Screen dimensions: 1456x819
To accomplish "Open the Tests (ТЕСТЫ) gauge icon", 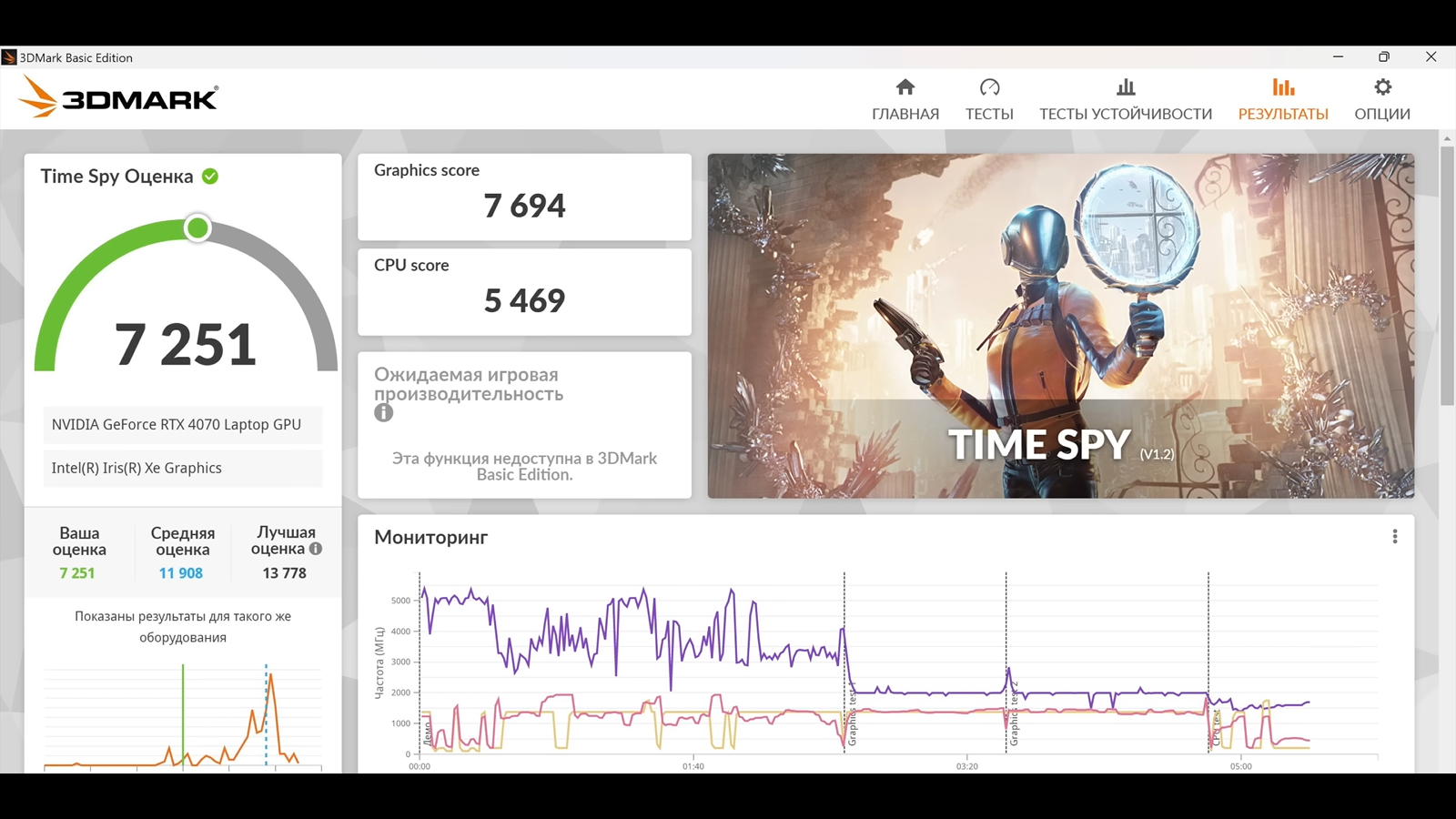I will (x=989, y=87).
